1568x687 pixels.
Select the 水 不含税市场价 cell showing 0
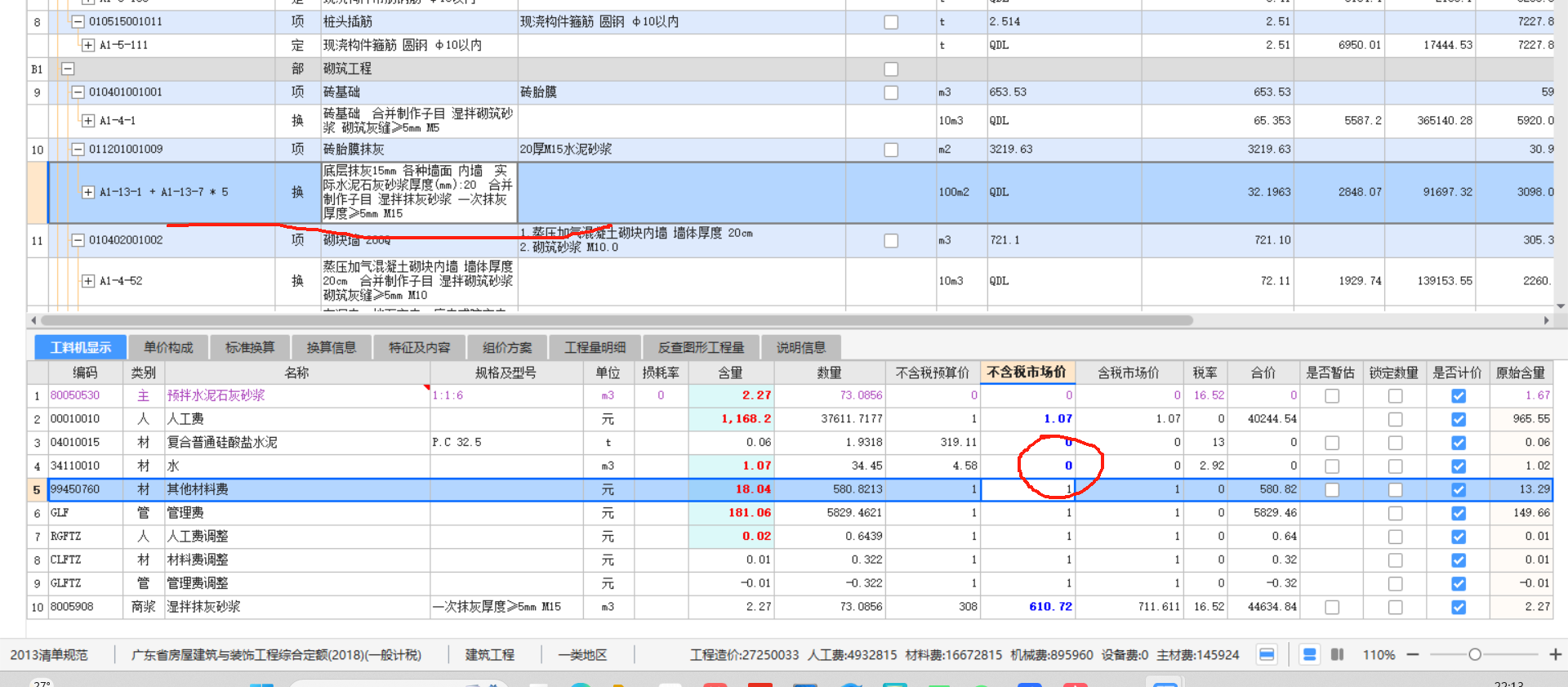(1028, 466)
